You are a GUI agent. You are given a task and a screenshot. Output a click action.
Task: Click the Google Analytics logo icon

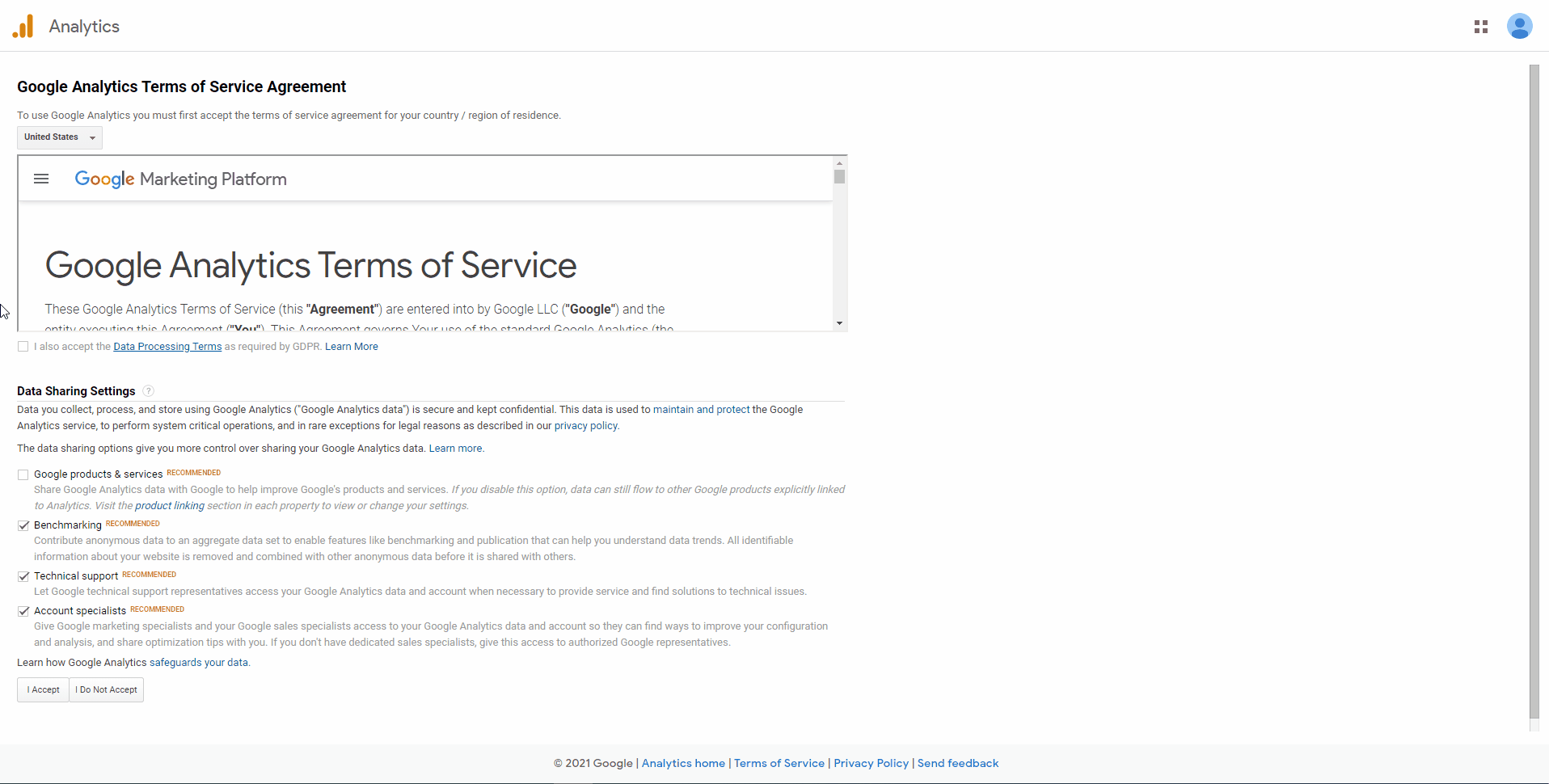[x=23, y=27]
